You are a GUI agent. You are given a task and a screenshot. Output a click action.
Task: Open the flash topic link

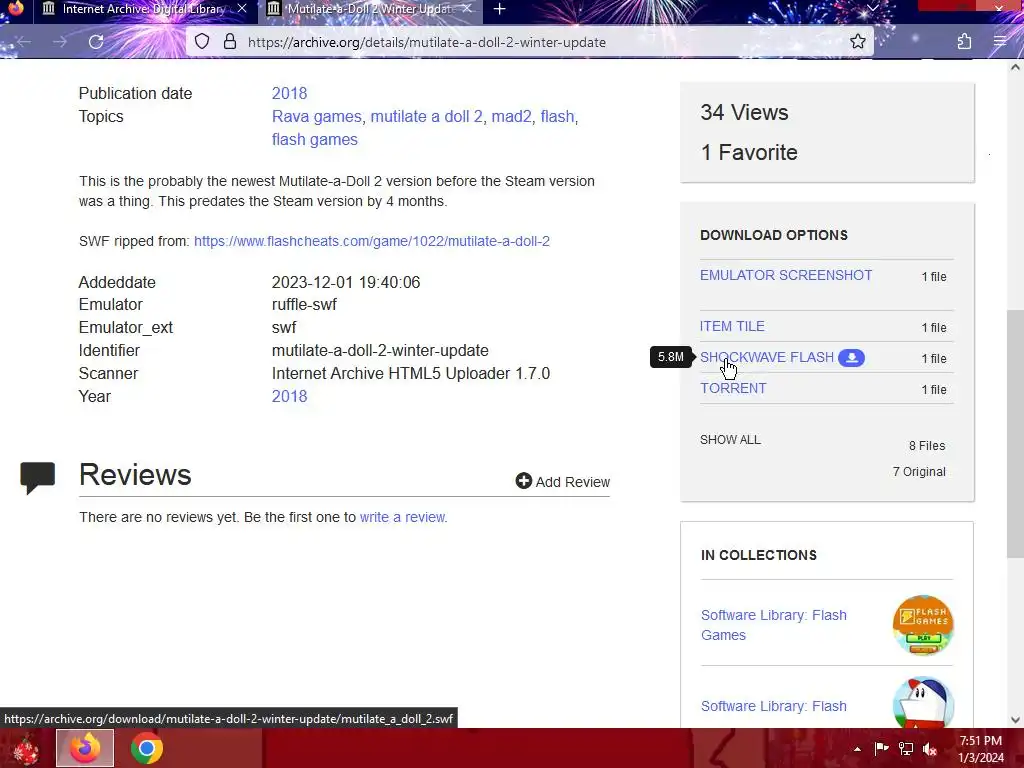point(557,116)
